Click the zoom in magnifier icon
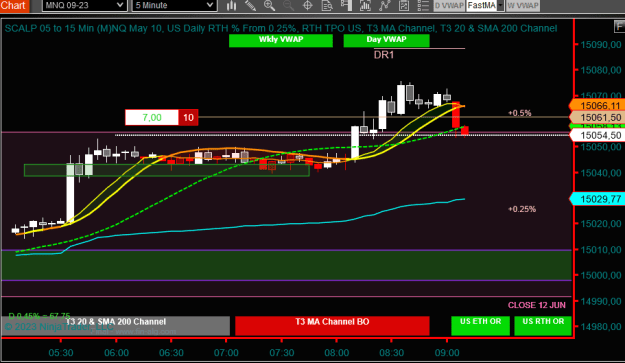 click(269, 5)
